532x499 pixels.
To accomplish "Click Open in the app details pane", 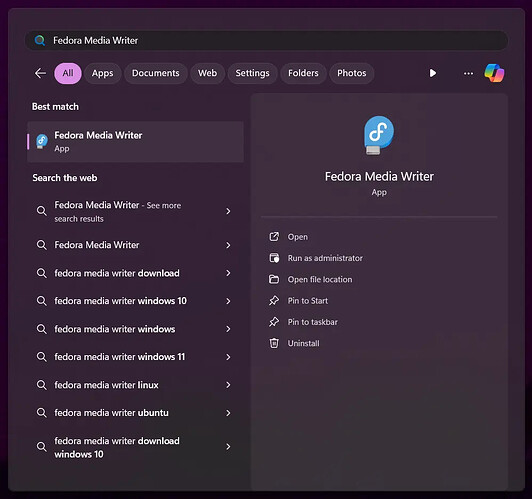I will click(x=298, y=237).
